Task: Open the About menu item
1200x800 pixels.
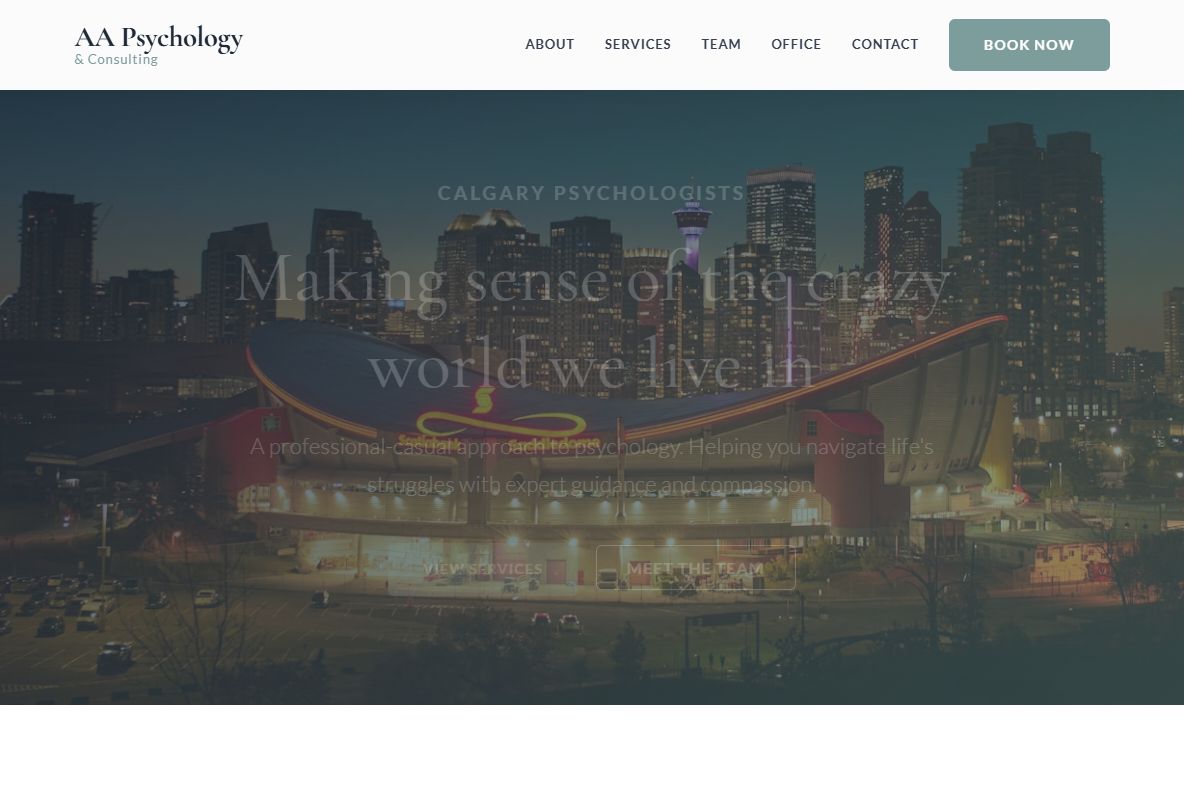Action: click(x=550, y=44)
